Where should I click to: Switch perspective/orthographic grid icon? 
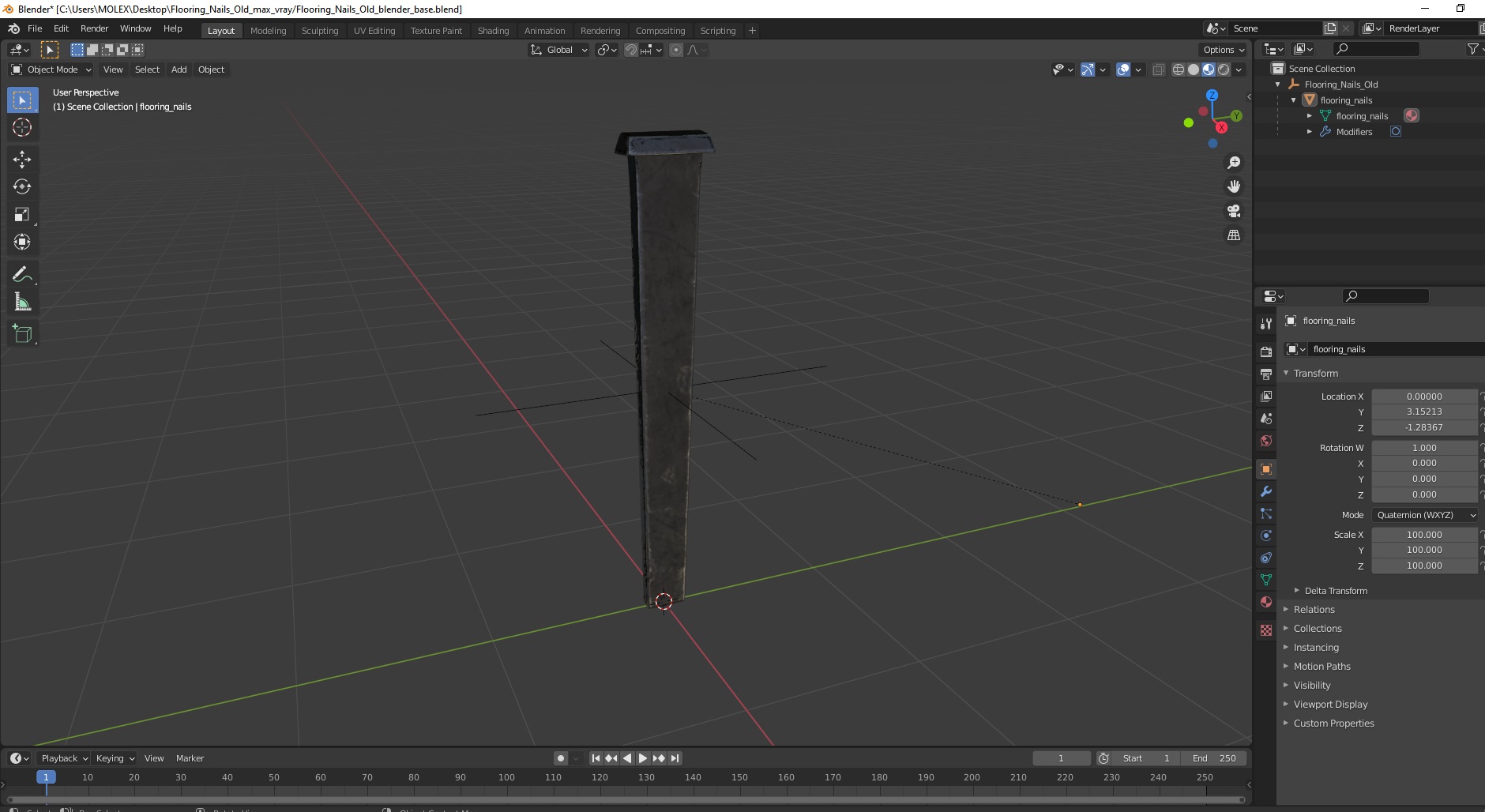pos(1233,235)
